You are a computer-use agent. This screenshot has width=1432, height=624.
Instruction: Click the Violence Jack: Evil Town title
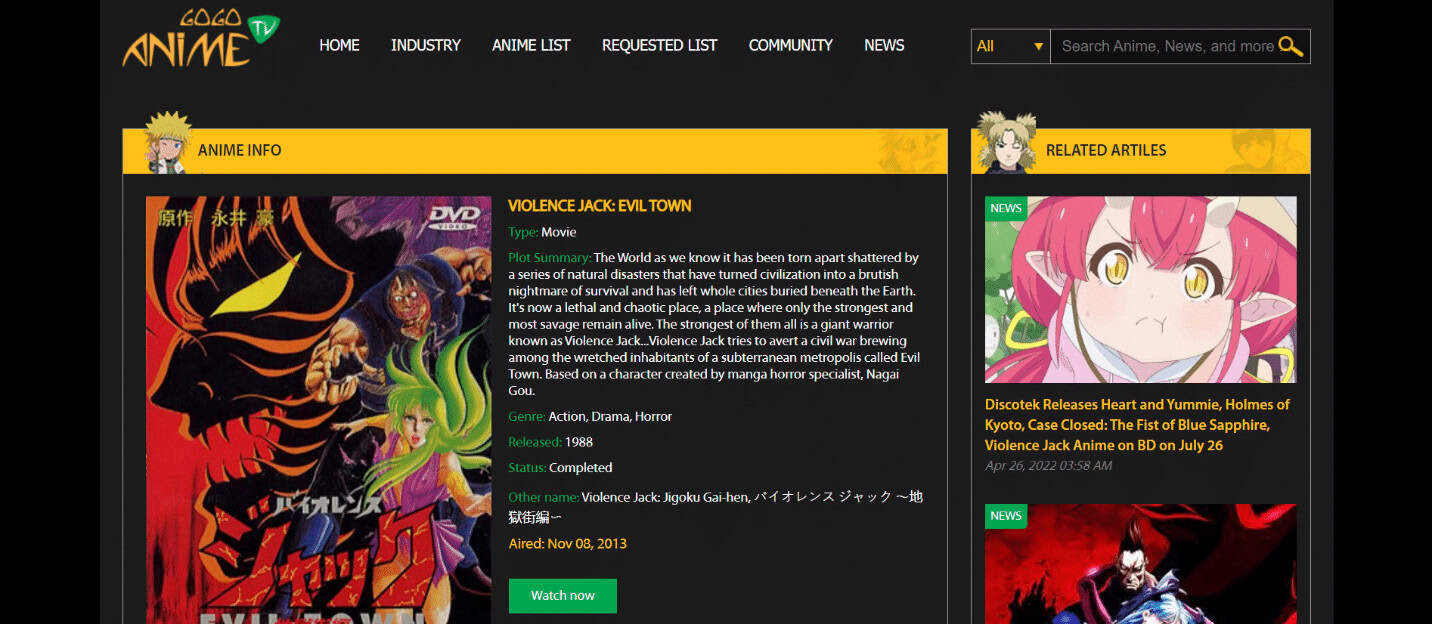click(x=599, y=206)
